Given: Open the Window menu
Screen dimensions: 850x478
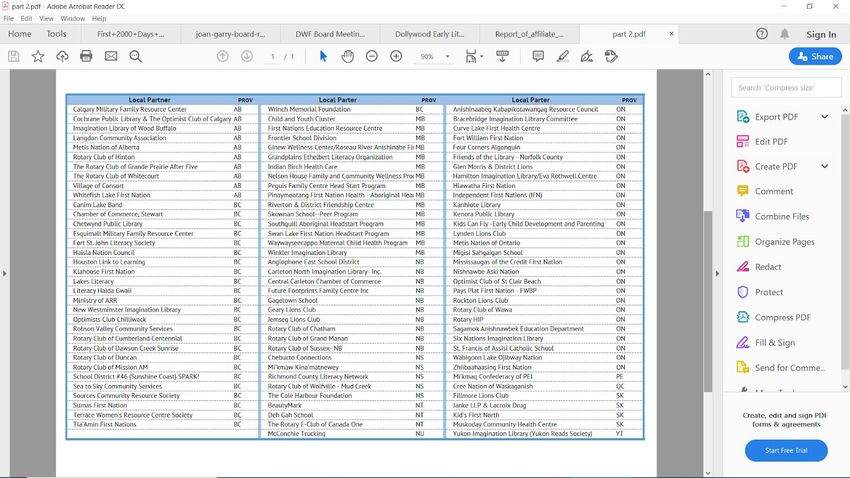Looking at the screenshot, I should click(72, 19).
